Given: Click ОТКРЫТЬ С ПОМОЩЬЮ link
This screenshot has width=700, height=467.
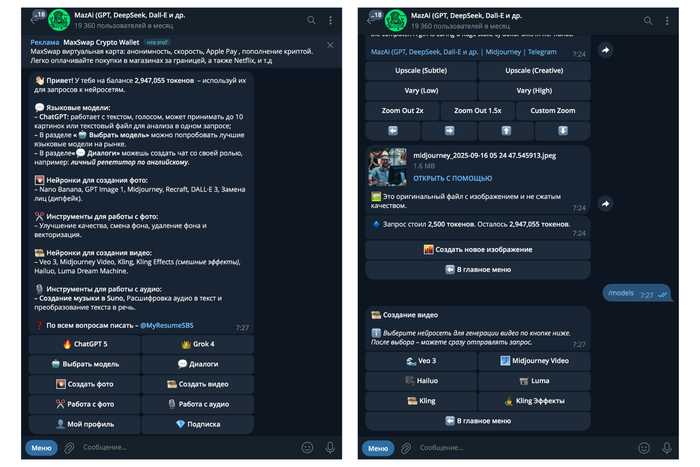Looking at the screenshot, I should [x=452, y=178].
